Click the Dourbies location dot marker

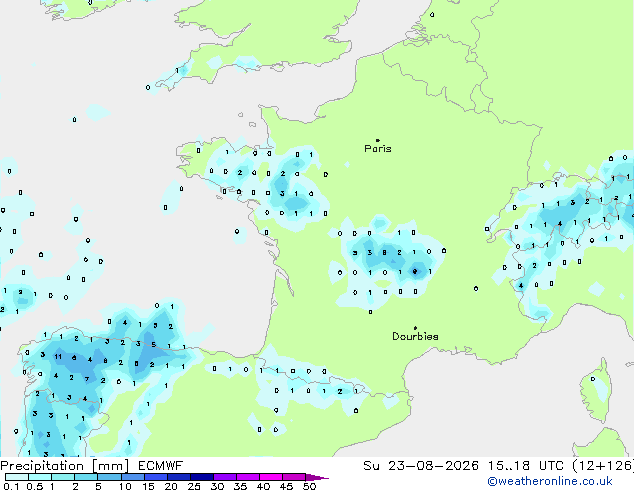pyautogui.click(x=415, y=328)
